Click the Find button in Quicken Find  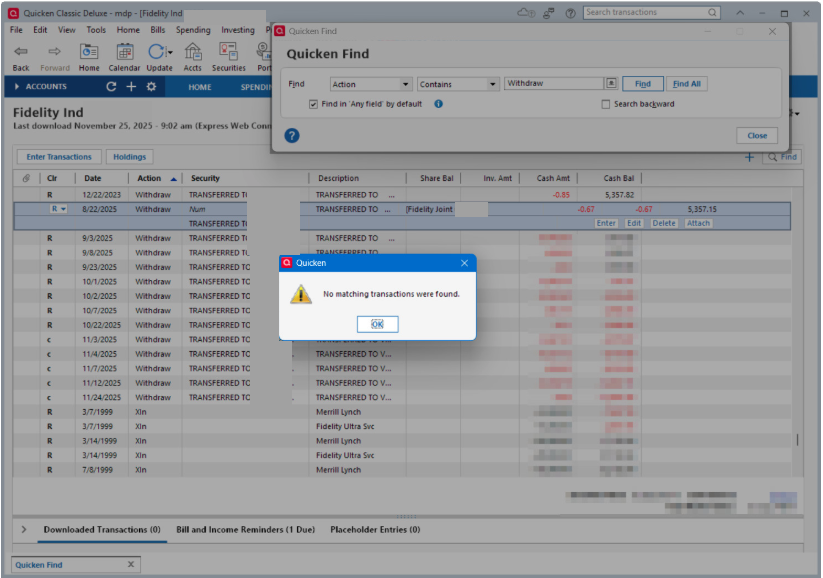(x=642, y=84)
